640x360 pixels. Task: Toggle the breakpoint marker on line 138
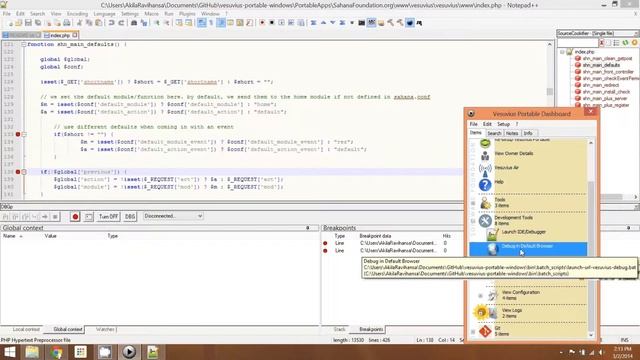tap(18, 172)
